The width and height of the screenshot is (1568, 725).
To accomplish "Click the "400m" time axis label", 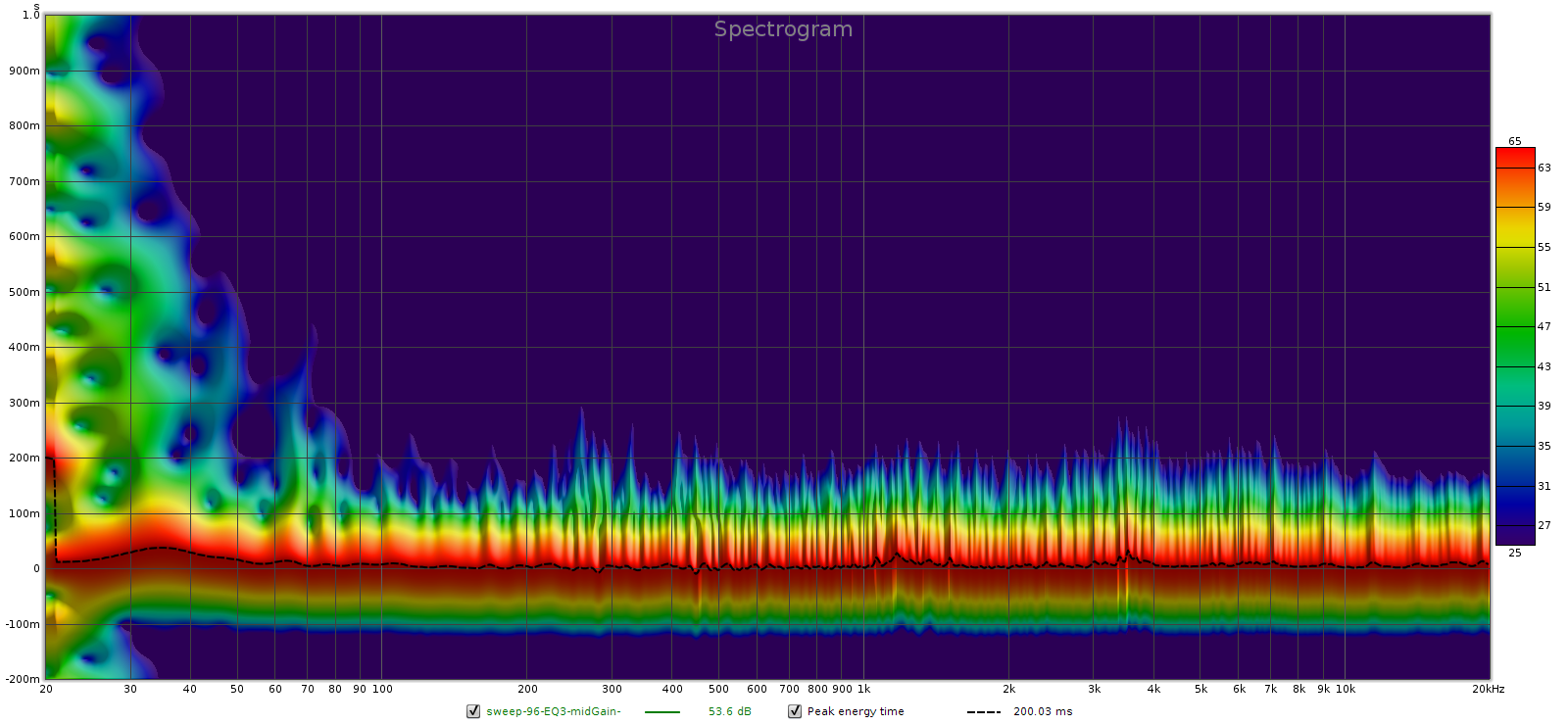I will (x=24, y=347).
